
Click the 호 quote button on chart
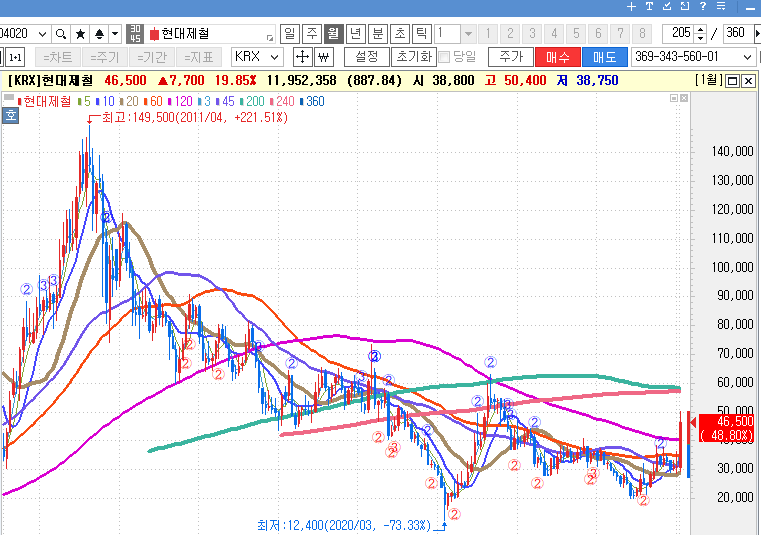10,116
